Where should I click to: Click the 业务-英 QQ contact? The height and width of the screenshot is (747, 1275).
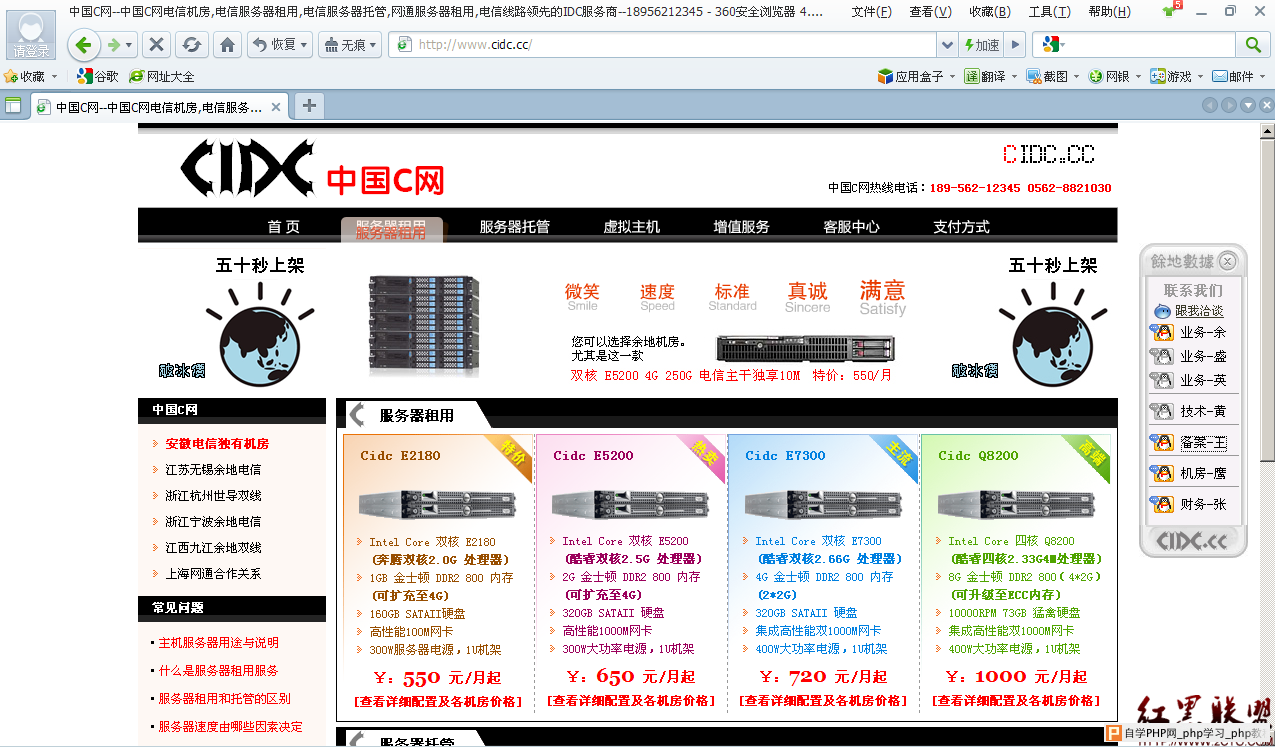[1189, 381]
